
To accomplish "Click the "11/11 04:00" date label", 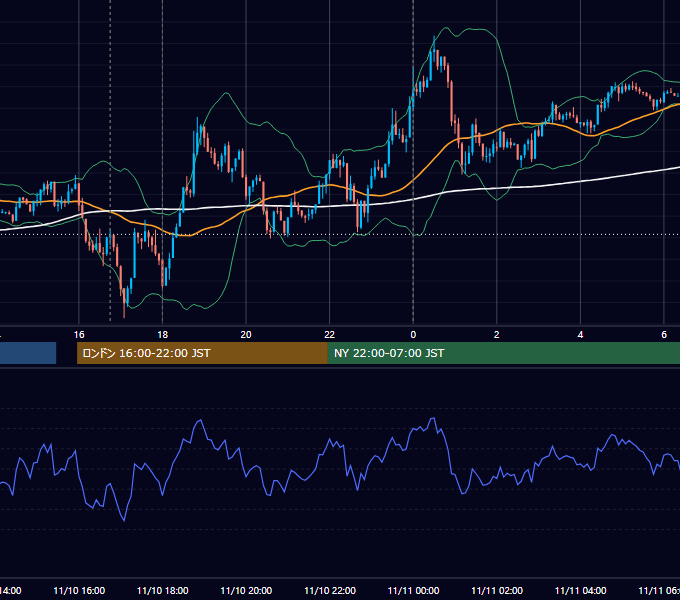I will 581,590.
